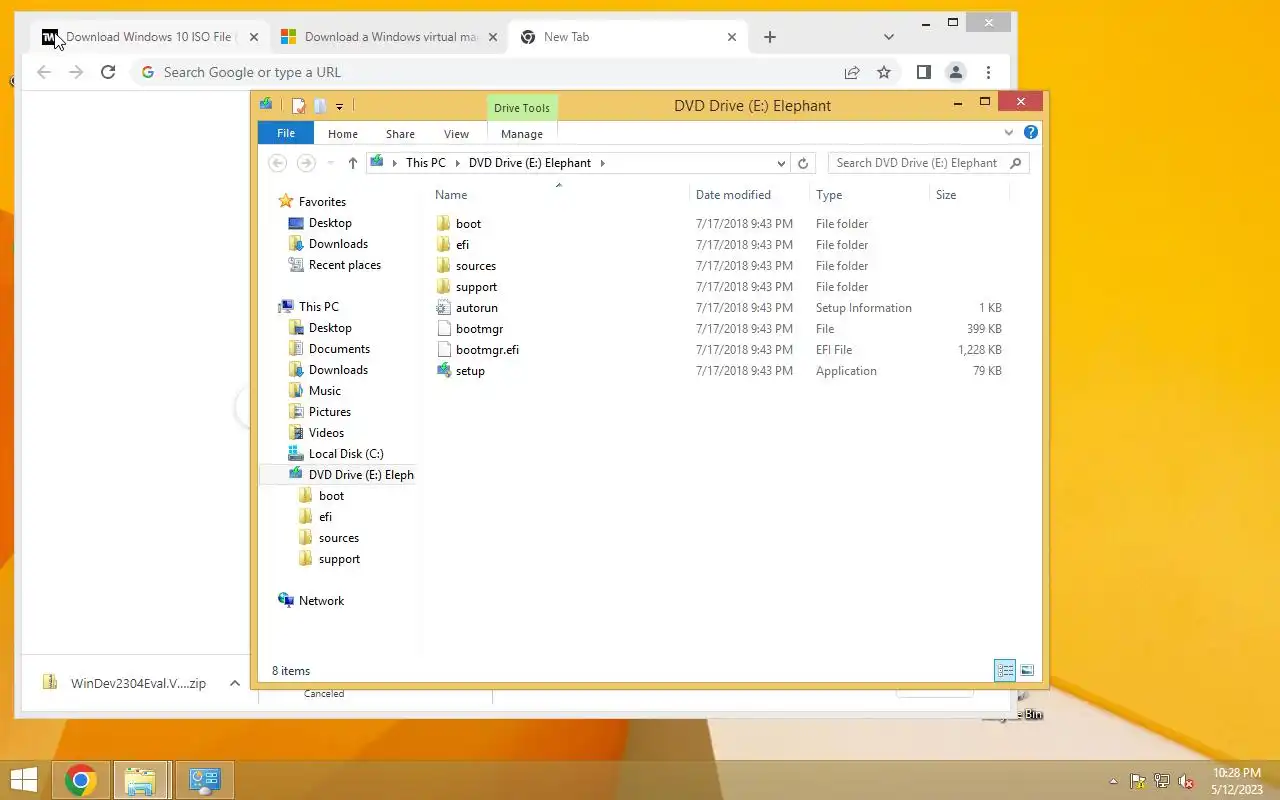Select the setup application
1280x800 pixels.
470,371
